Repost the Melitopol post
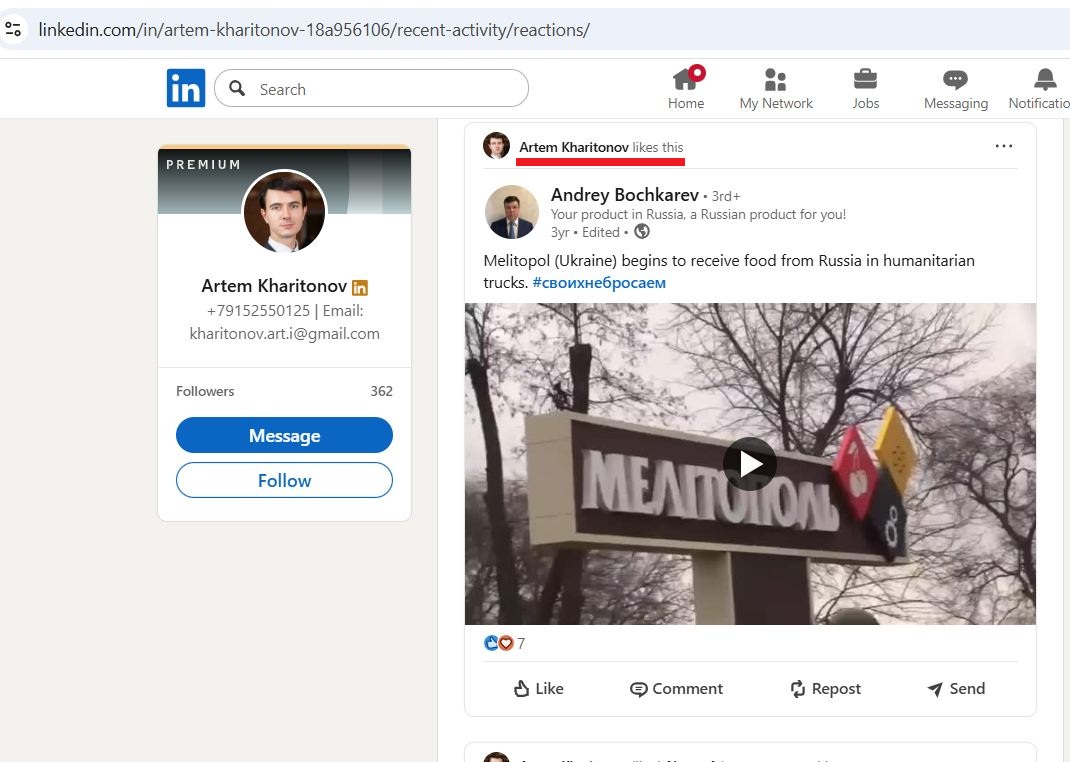This screenshot has width=1070, height=762. point(825,688)
